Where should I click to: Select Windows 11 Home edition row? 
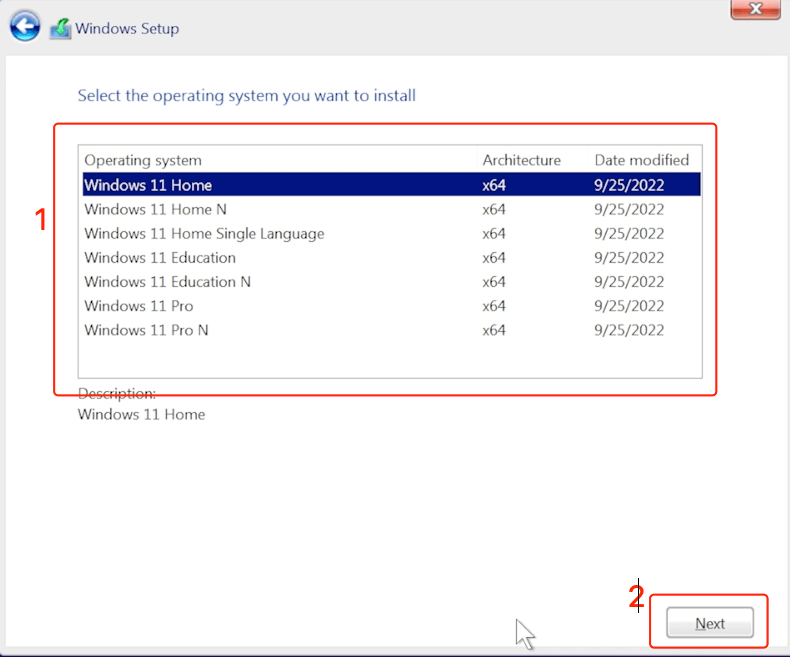(x=391, y=184)
